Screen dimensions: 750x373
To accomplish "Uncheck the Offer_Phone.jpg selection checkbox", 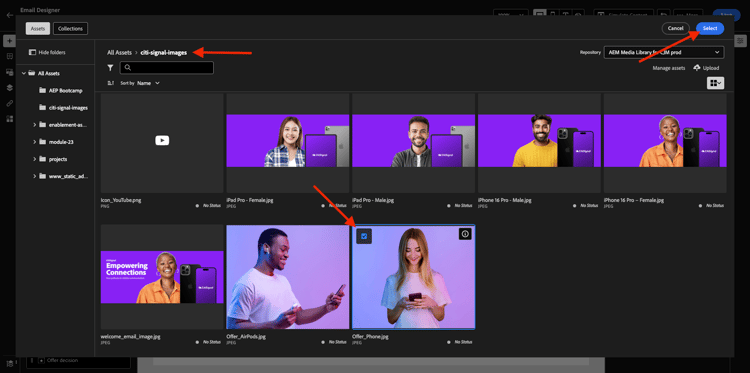I will click(x=364, y=236).
